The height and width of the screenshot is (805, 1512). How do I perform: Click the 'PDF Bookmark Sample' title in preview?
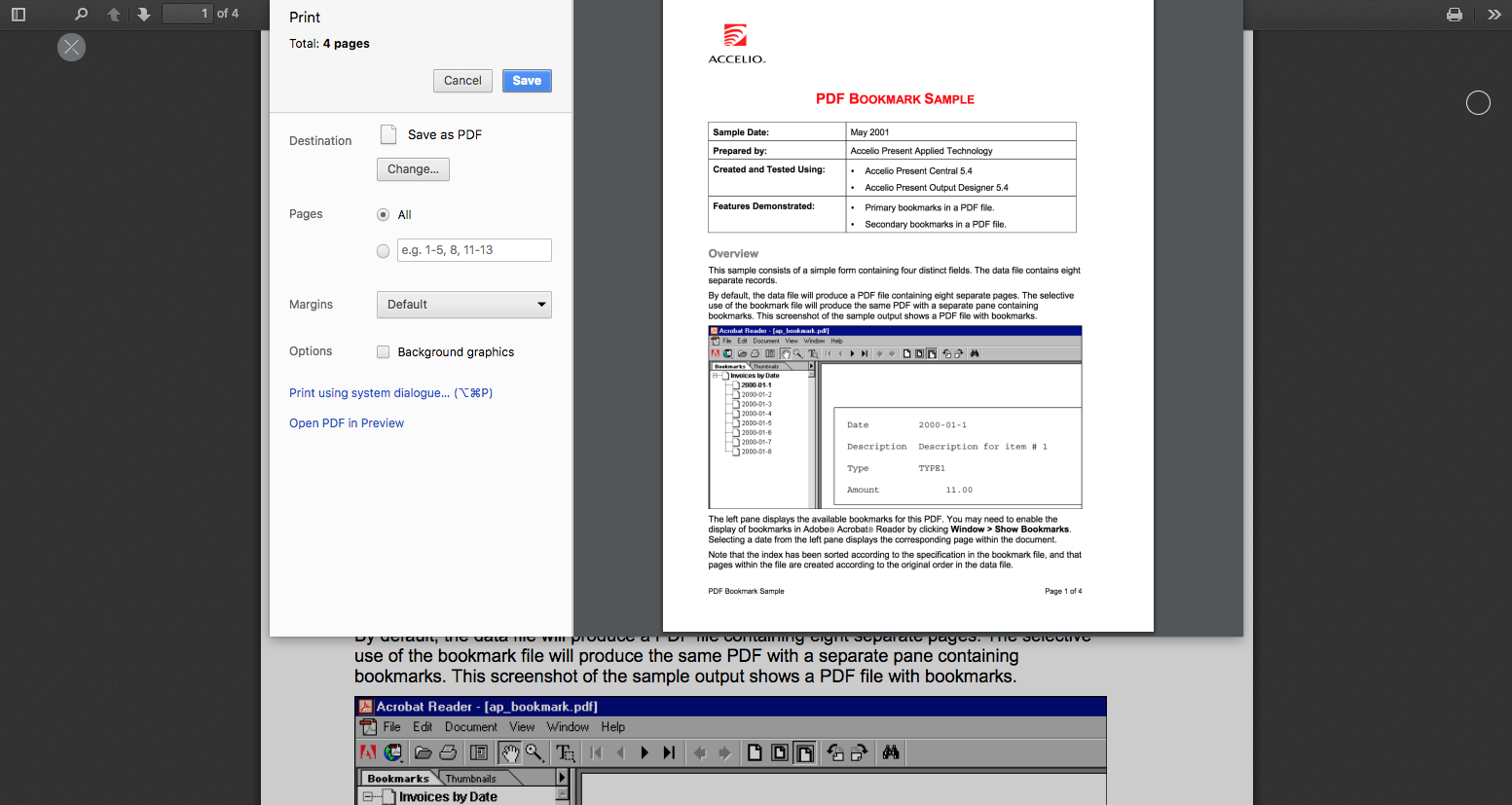895,99
